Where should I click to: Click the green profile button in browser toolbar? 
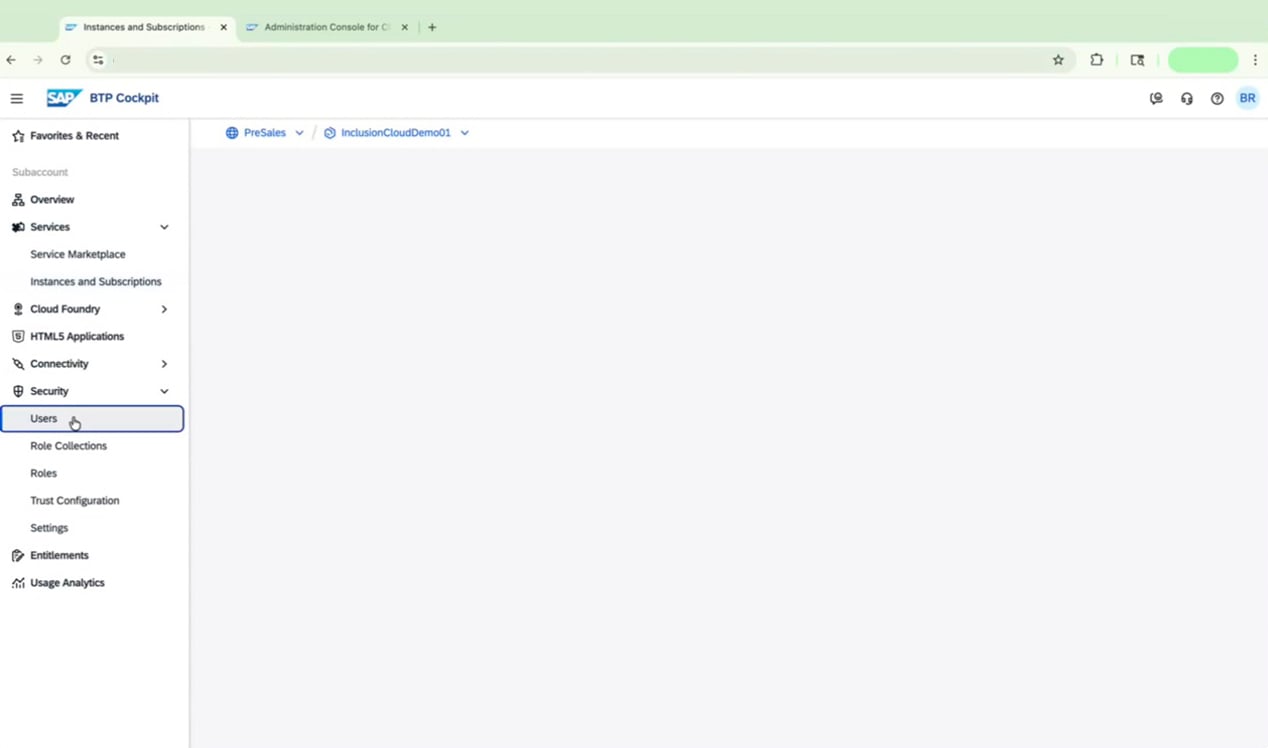1203,60
